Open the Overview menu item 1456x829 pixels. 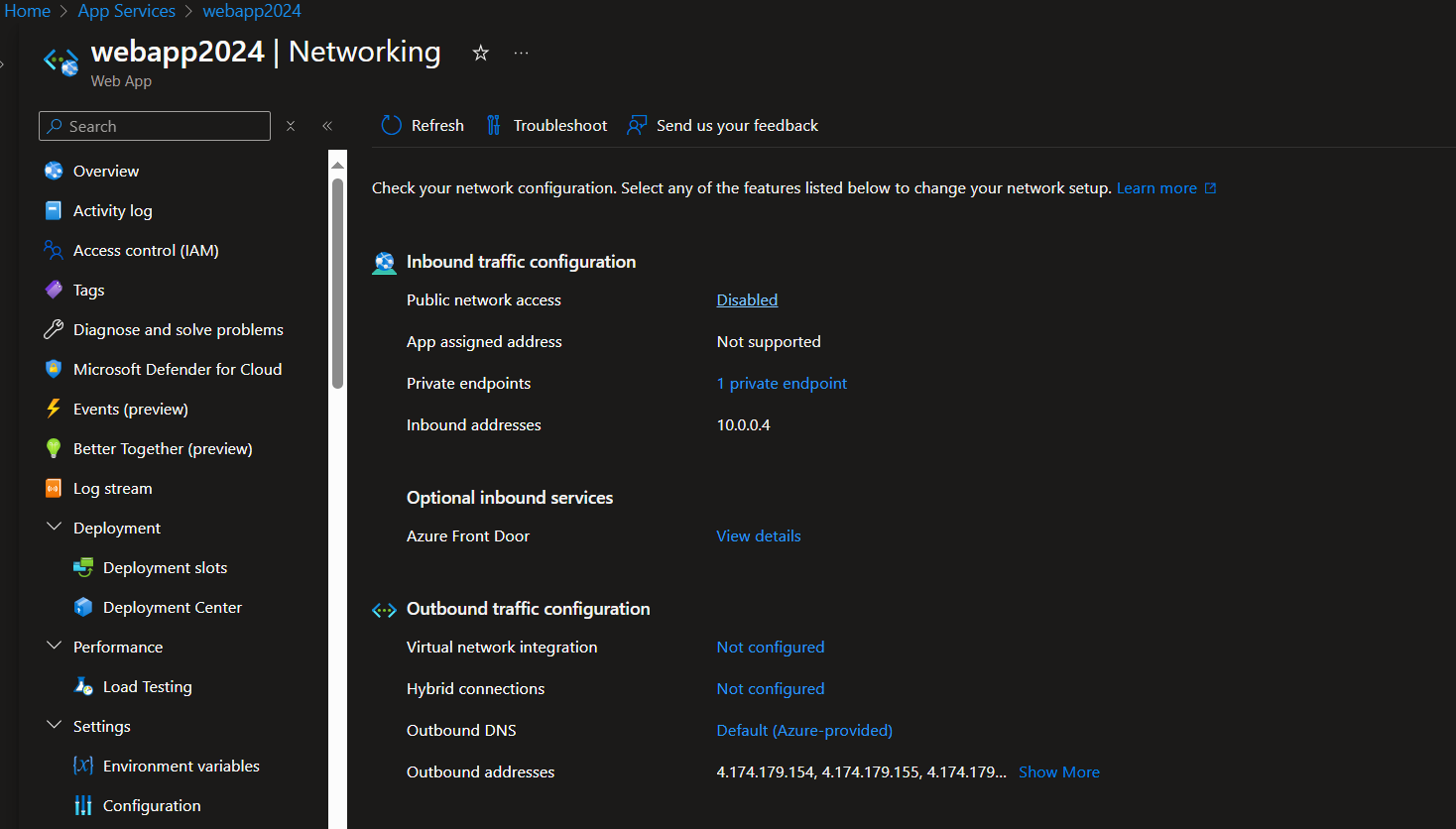pyautogui.click(x=106, y=171)
